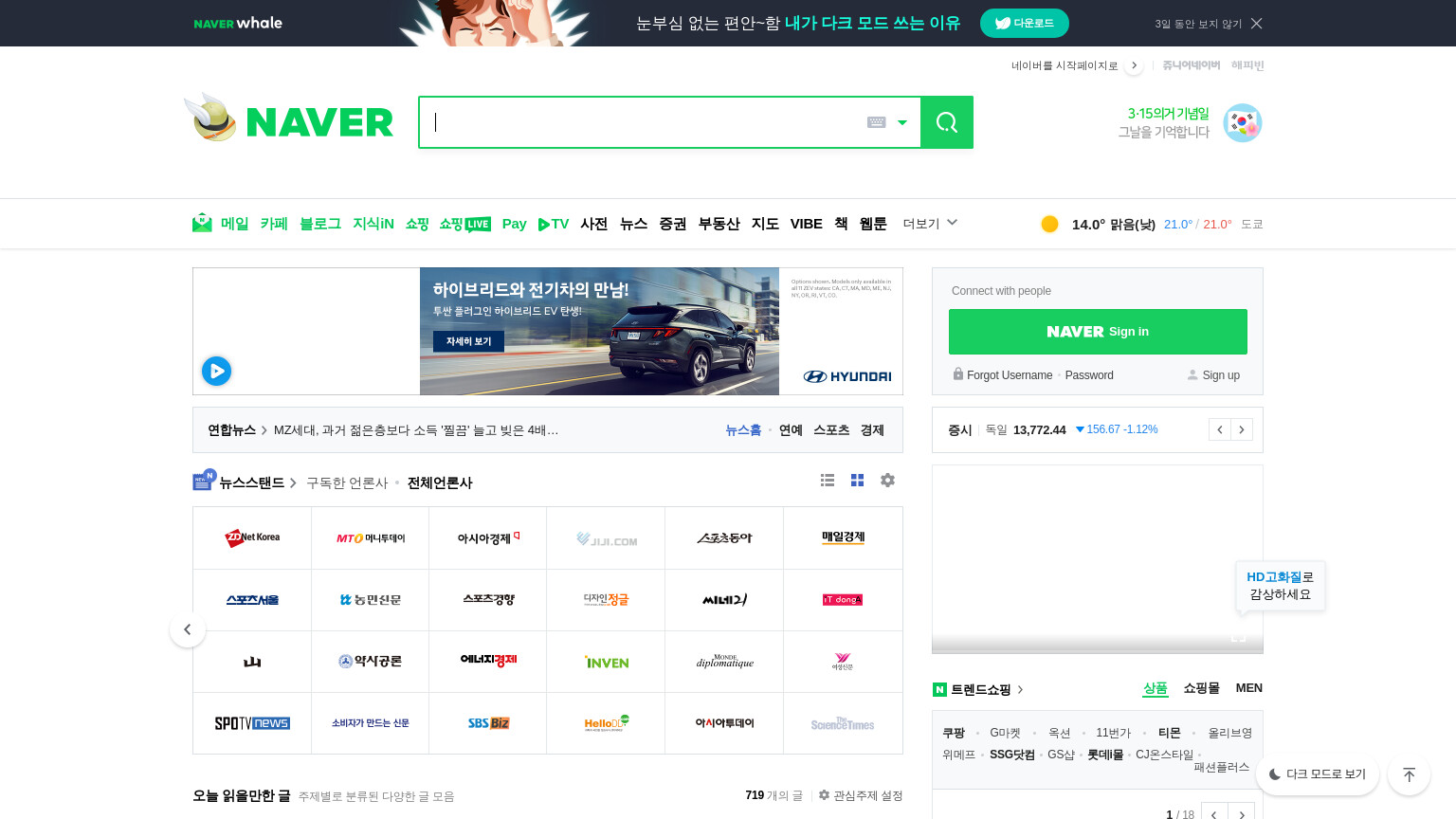Click 네이버를 시작페이지로 arrow button
Image resolution: width=1456 pixels, height=819 pixels.
point(1134,65)
